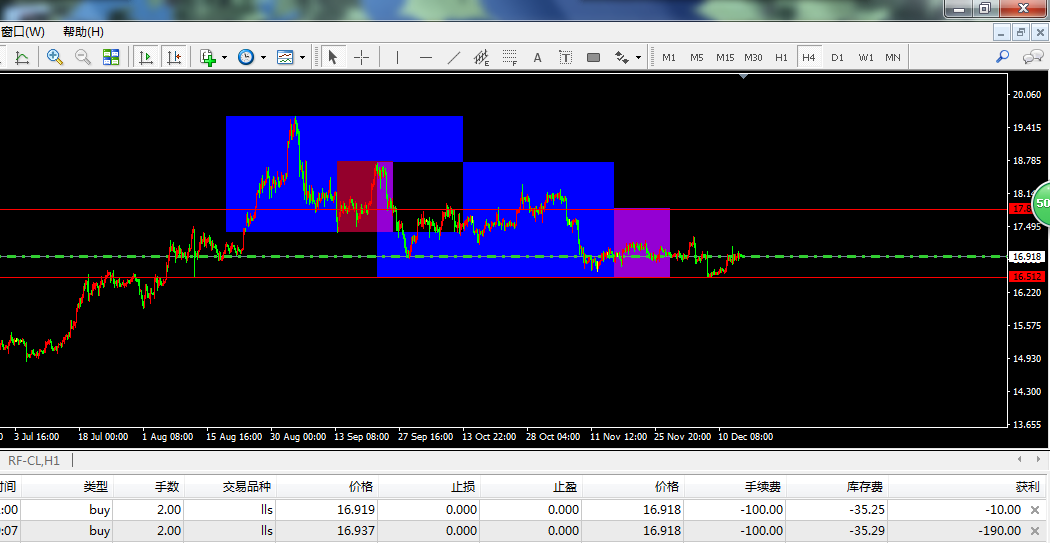Set timeframe to D1

(837, 57)
